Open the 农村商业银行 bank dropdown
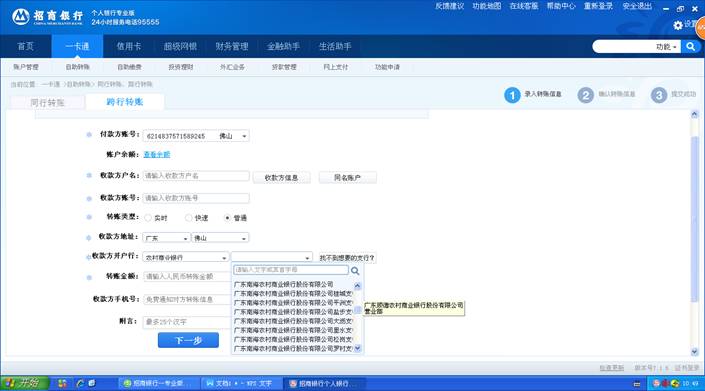This screenshot has height=391, width=705. [185, 258]
